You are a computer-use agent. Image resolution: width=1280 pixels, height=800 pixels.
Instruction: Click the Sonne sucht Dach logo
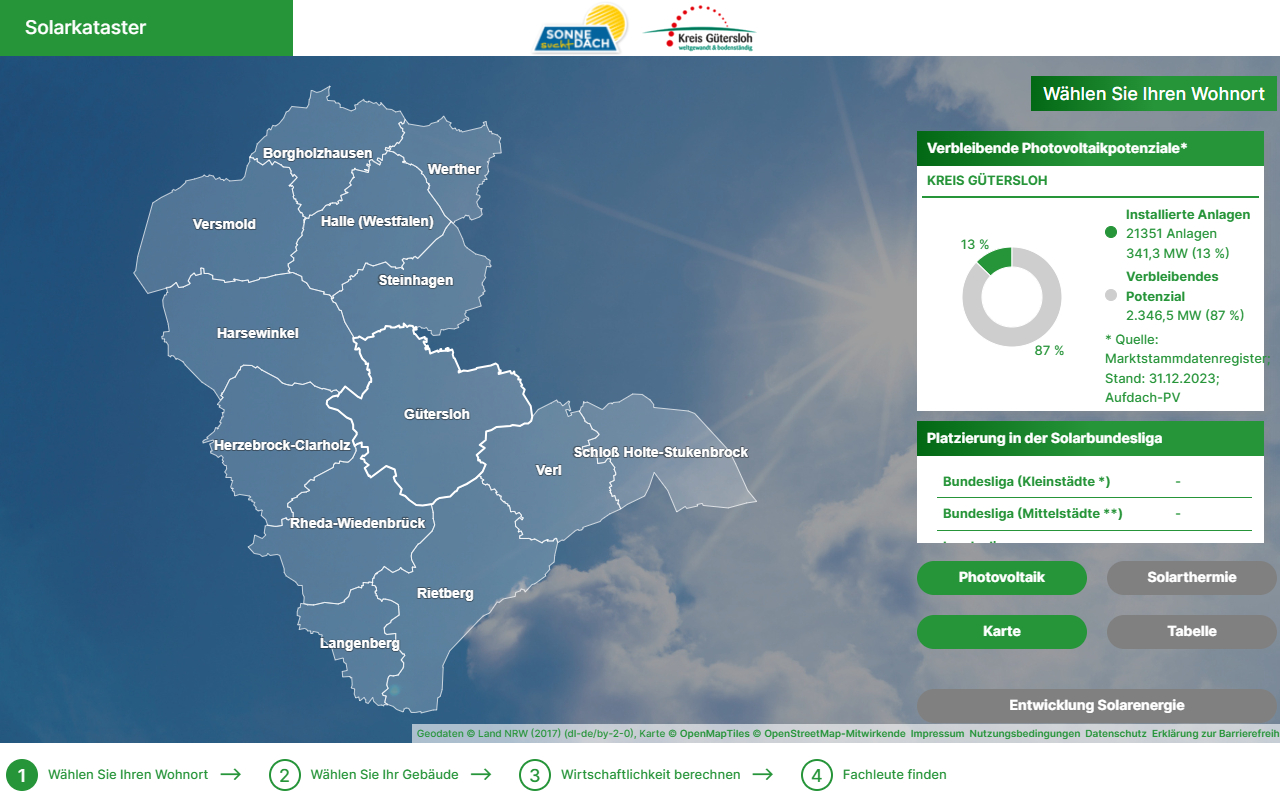point(580,28)
